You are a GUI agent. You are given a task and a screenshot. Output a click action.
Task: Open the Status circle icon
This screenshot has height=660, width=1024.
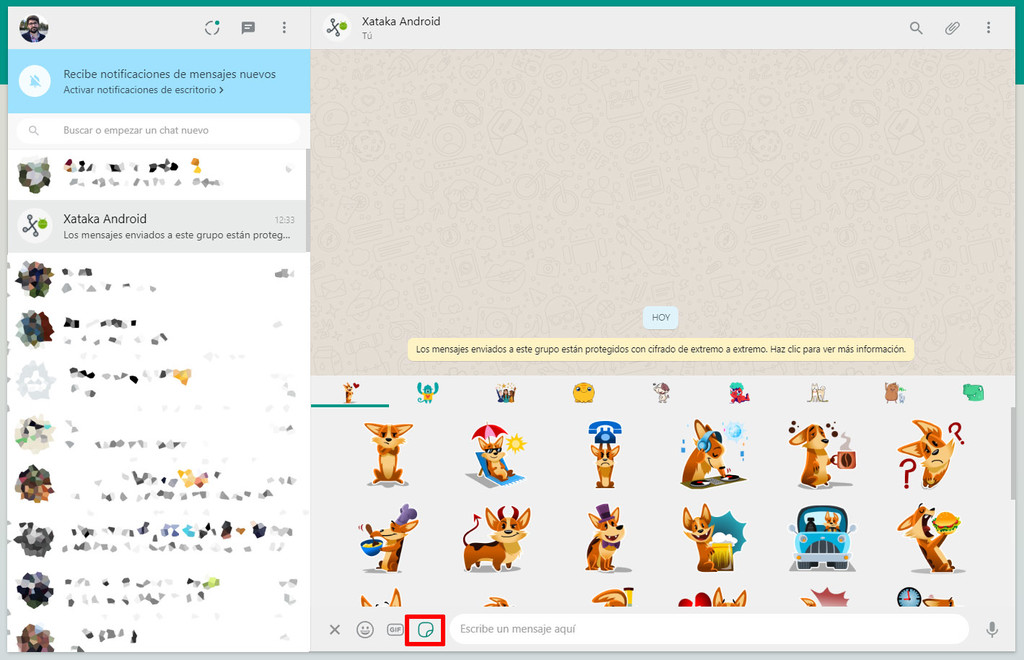tap(211, 28)
